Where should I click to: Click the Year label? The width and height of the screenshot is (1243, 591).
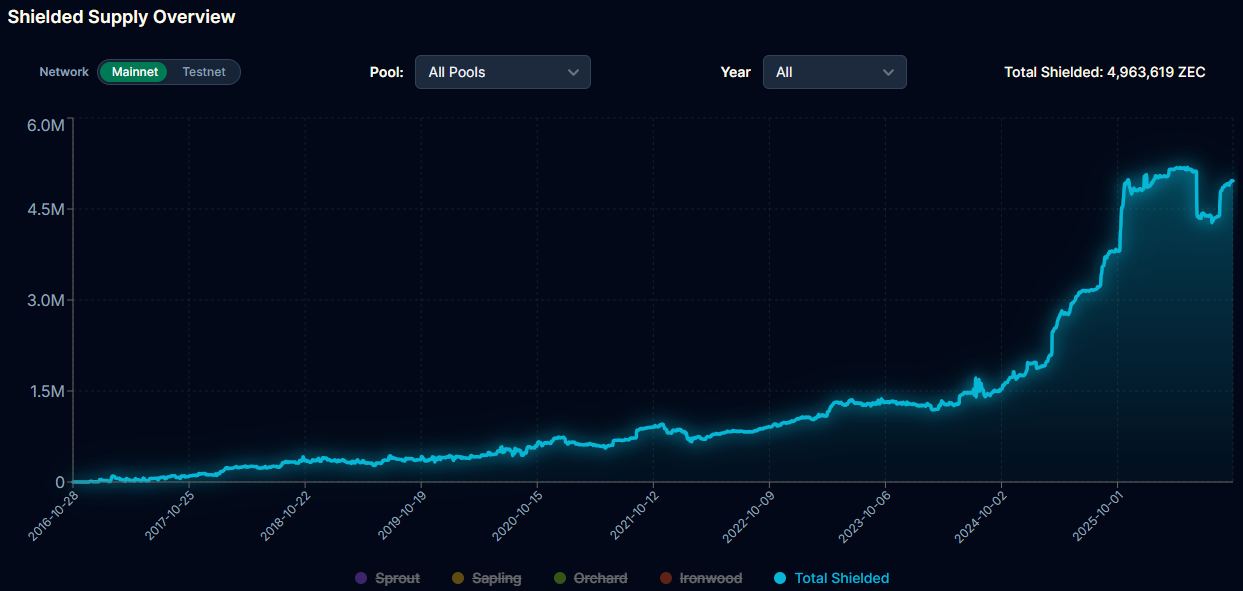pyautogui.click(x=735, y=72)
